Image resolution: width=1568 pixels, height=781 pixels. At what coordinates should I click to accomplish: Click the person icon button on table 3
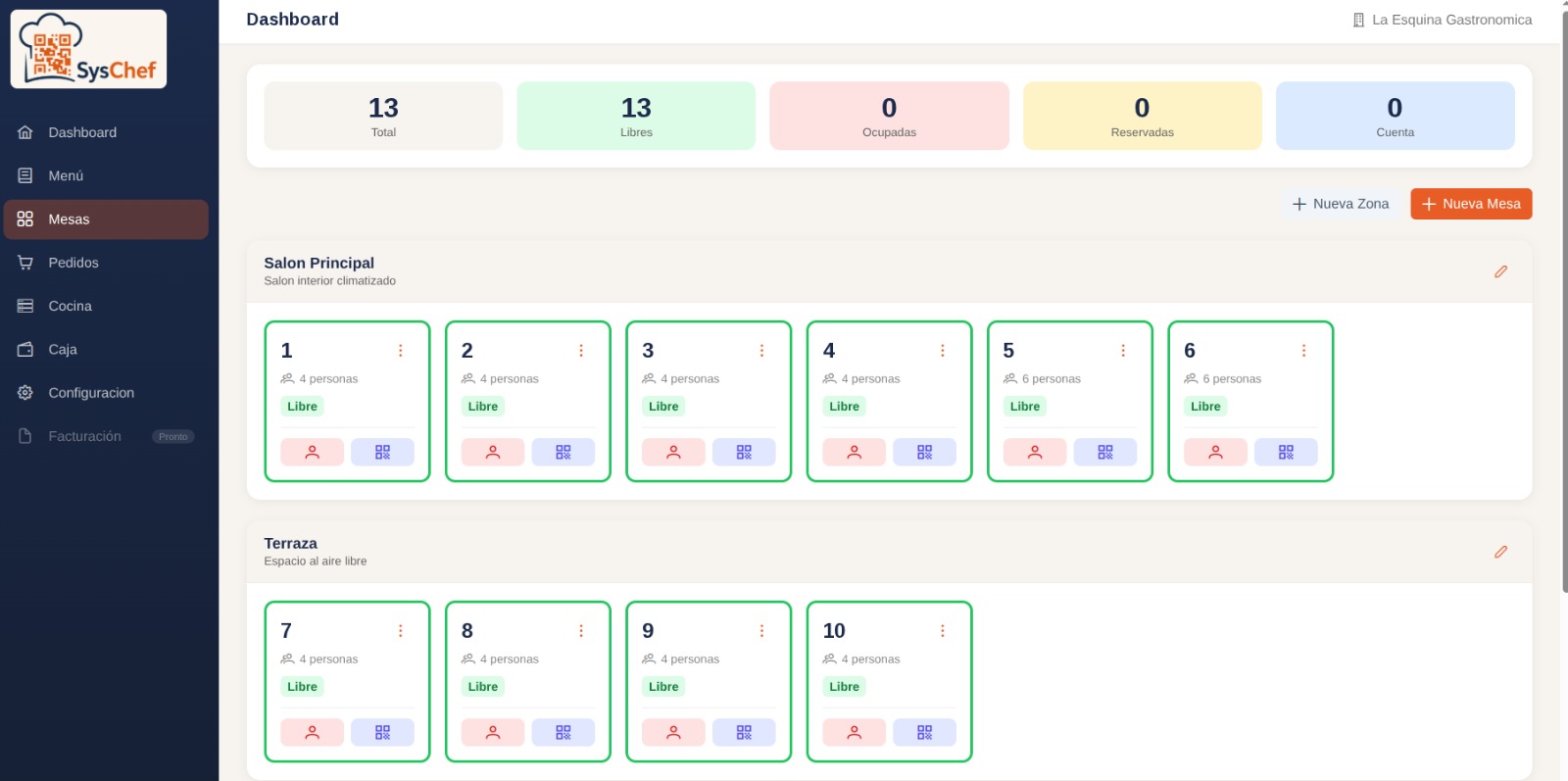[673, 452]
